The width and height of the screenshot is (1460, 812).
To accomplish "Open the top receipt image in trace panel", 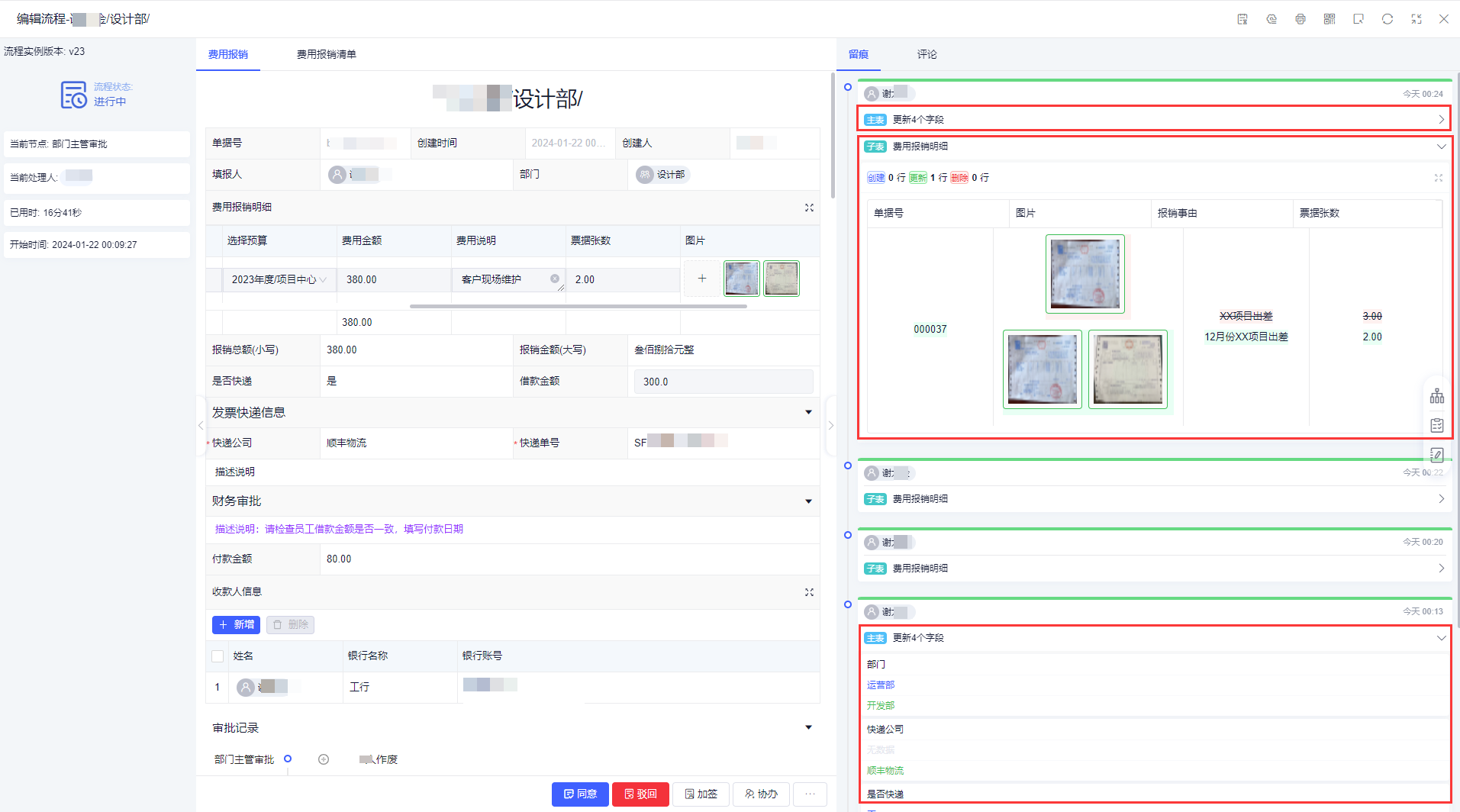I will click(1085, 274).
